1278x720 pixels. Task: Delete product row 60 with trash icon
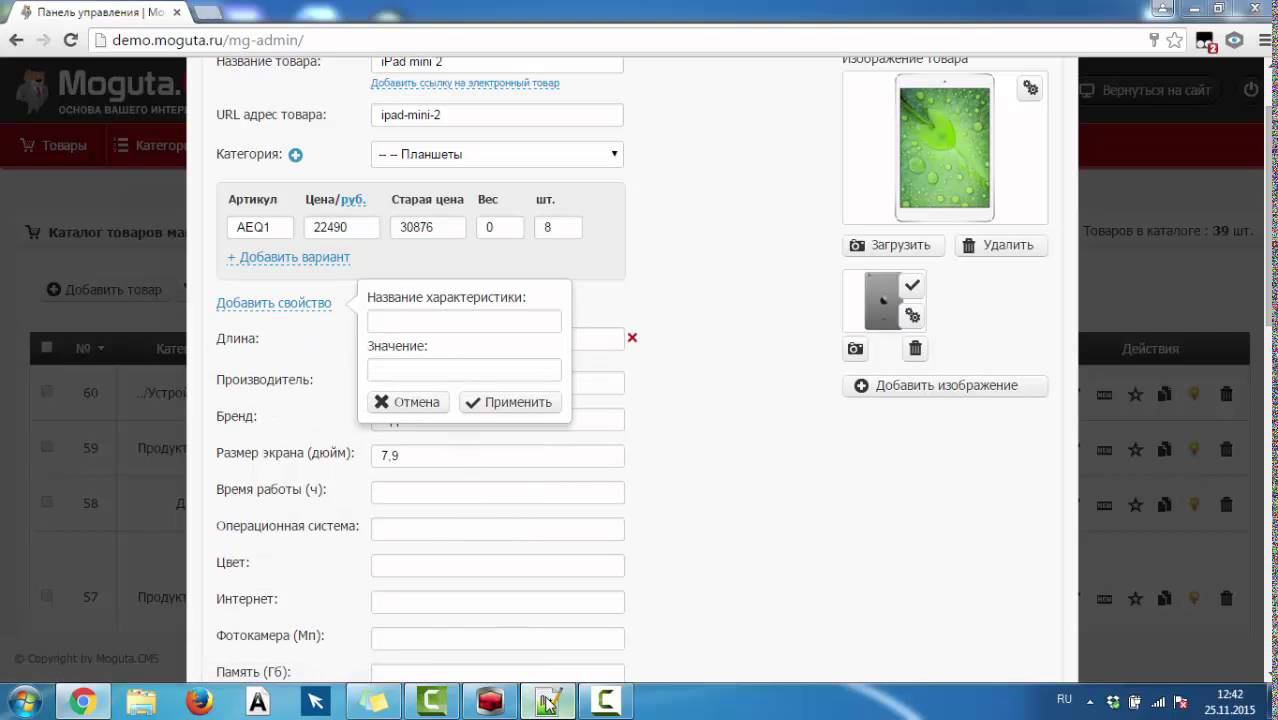pos(1226,394)
